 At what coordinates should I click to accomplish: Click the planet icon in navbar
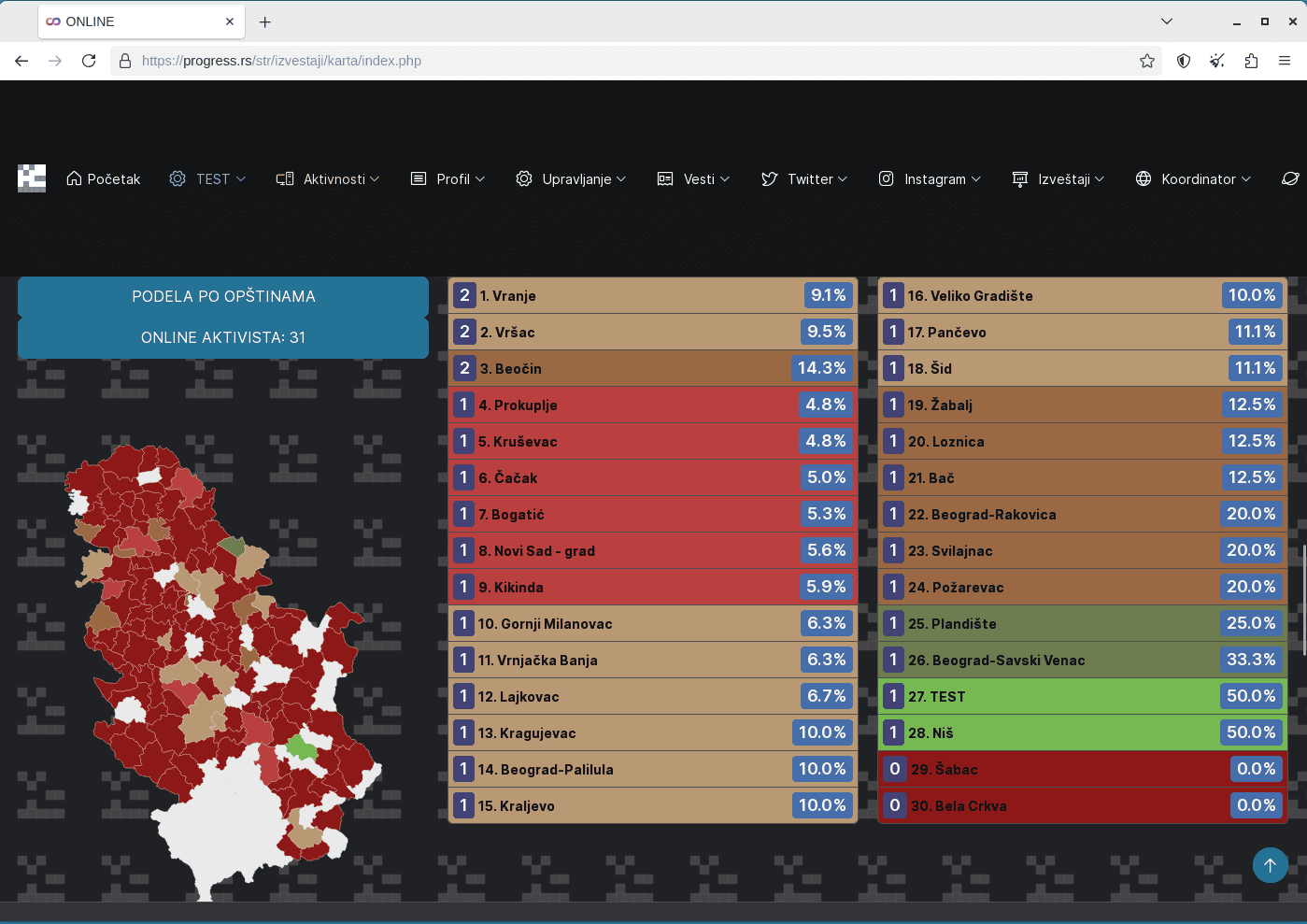pos(1290,178)
